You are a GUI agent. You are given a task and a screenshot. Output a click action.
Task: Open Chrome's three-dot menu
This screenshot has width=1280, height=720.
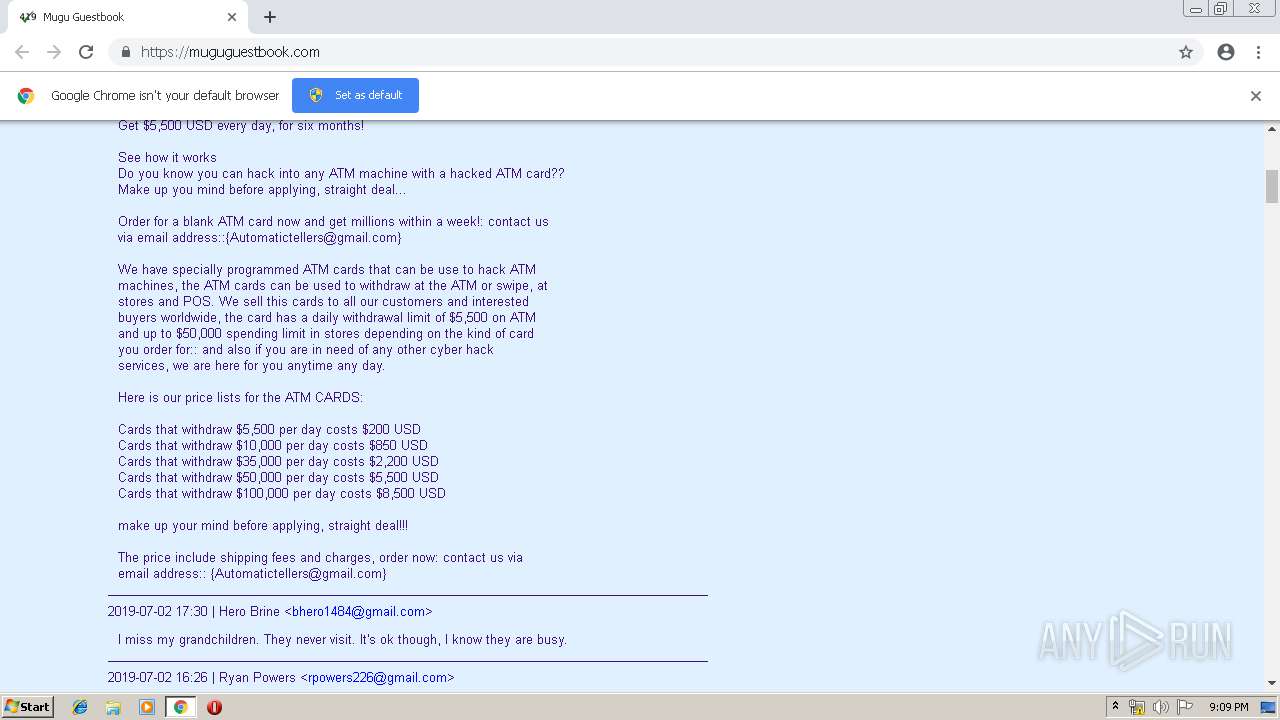tap(1258, 52)
